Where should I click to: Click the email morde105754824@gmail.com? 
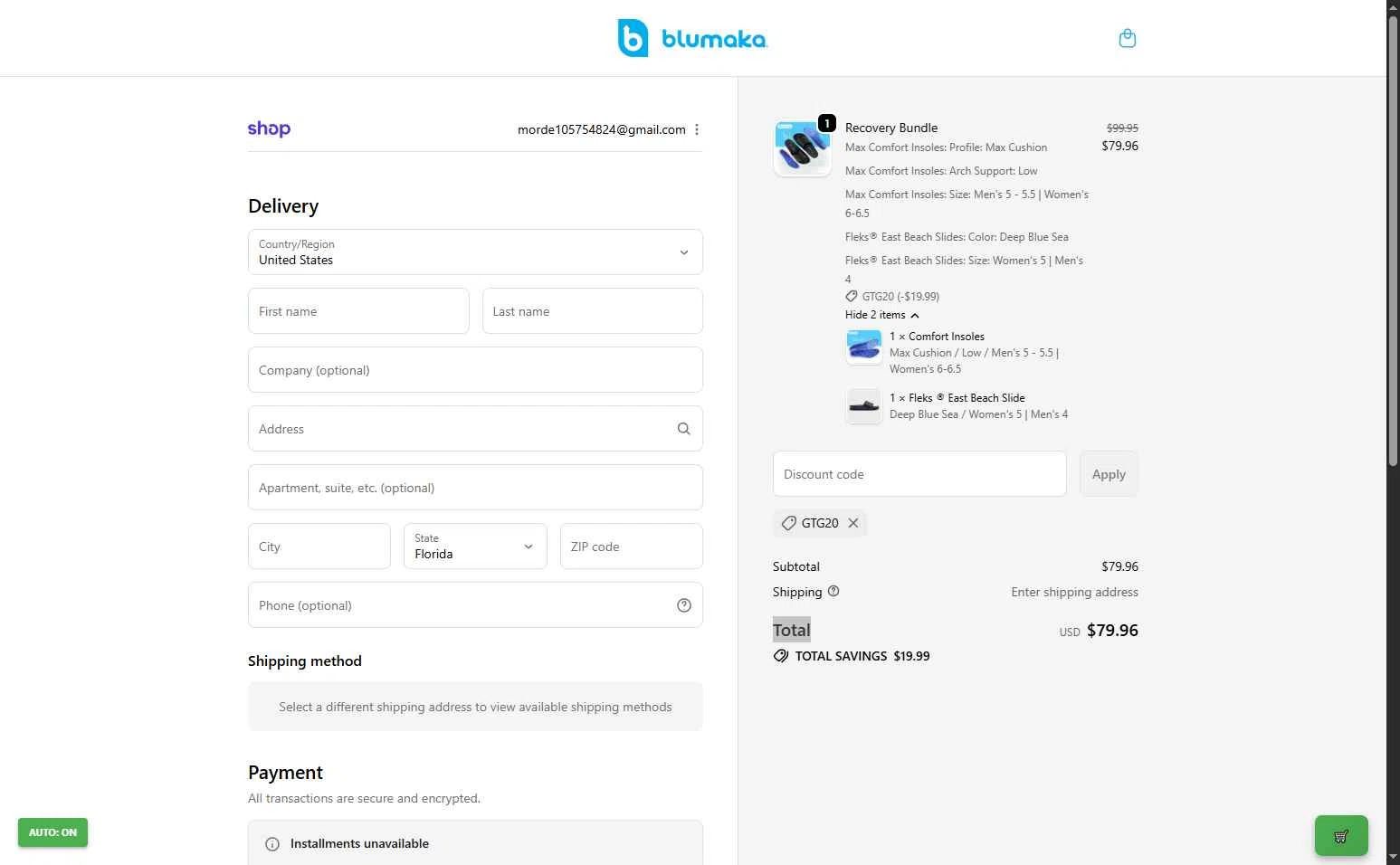click(x=602, y=129)
